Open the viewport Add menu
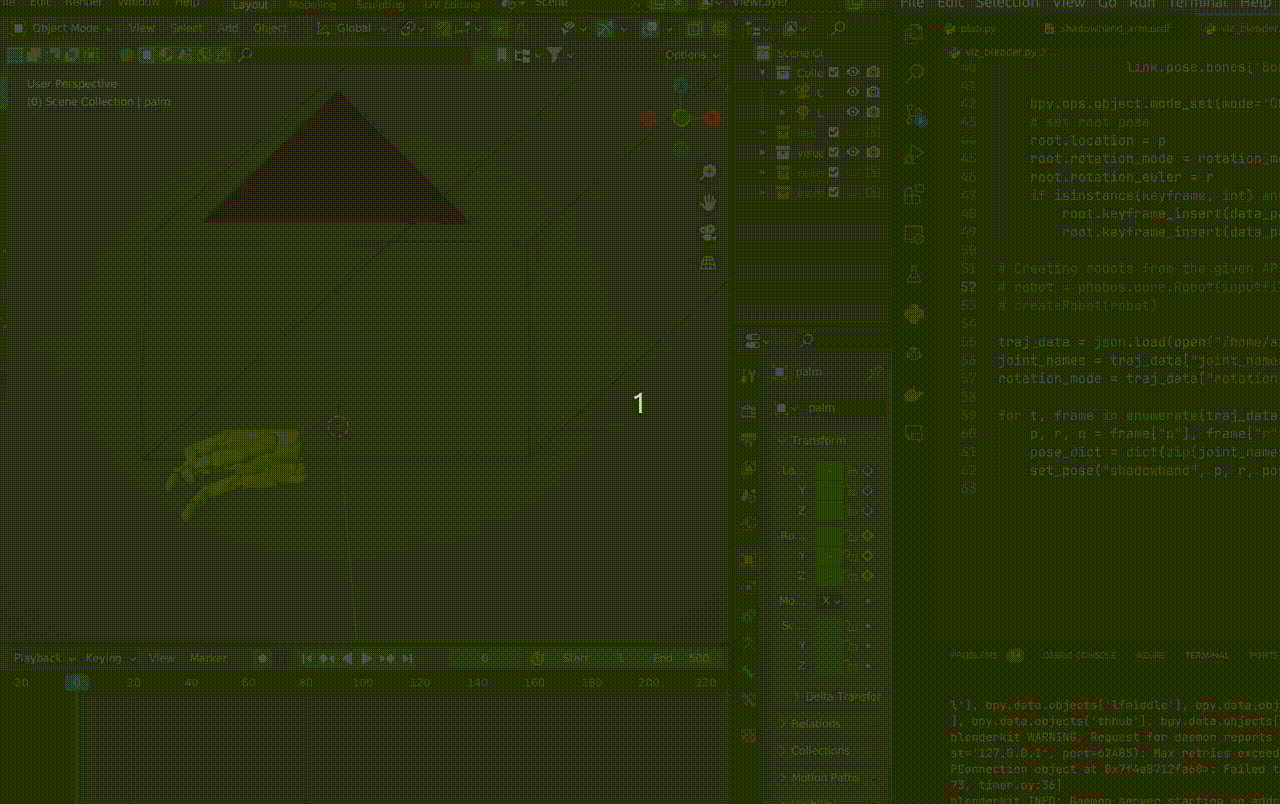Viewport: 1280px width, 804px height. [x=228, y=28]
